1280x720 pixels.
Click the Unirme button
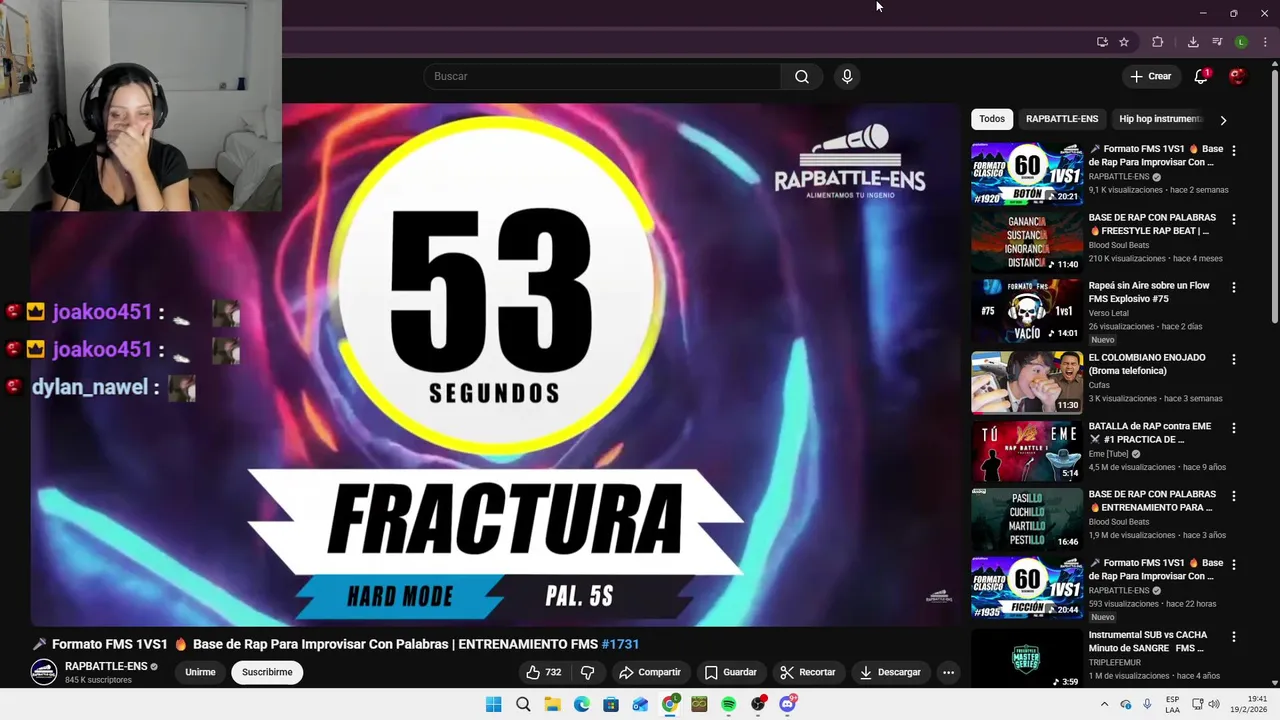coord(200,672)
